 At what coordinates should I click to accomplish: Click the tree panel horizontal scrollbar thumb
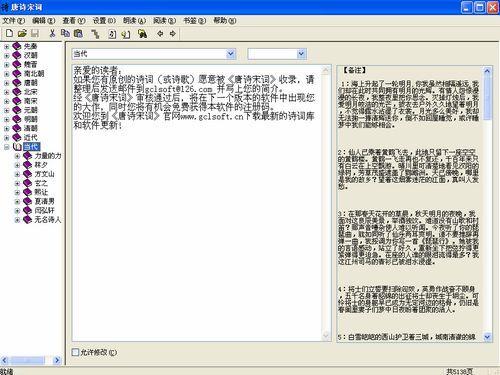27,360
